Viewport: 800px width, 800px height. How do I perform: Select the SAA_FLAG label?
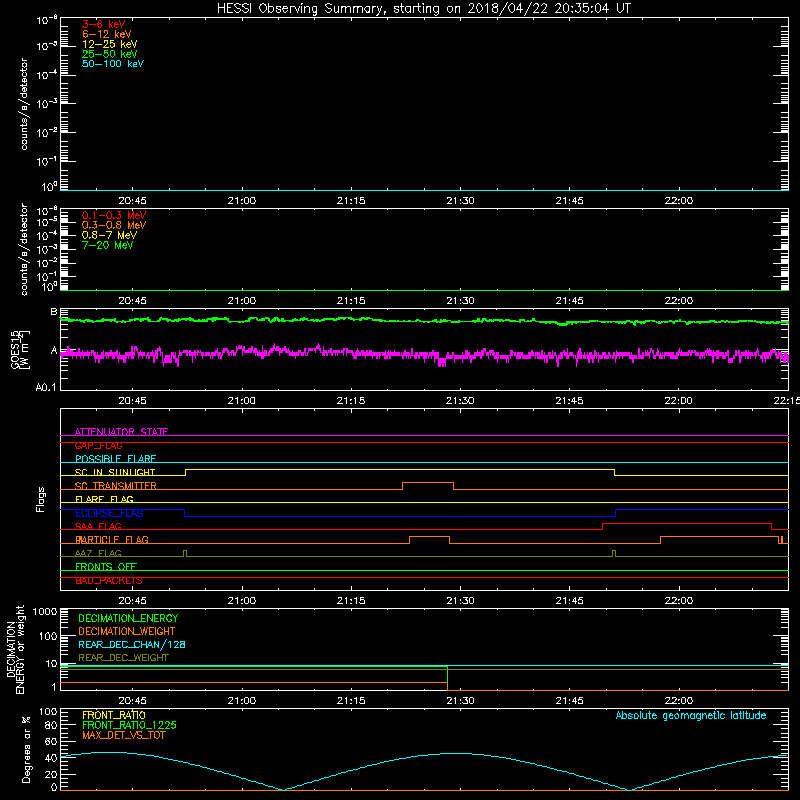point(98,526)
